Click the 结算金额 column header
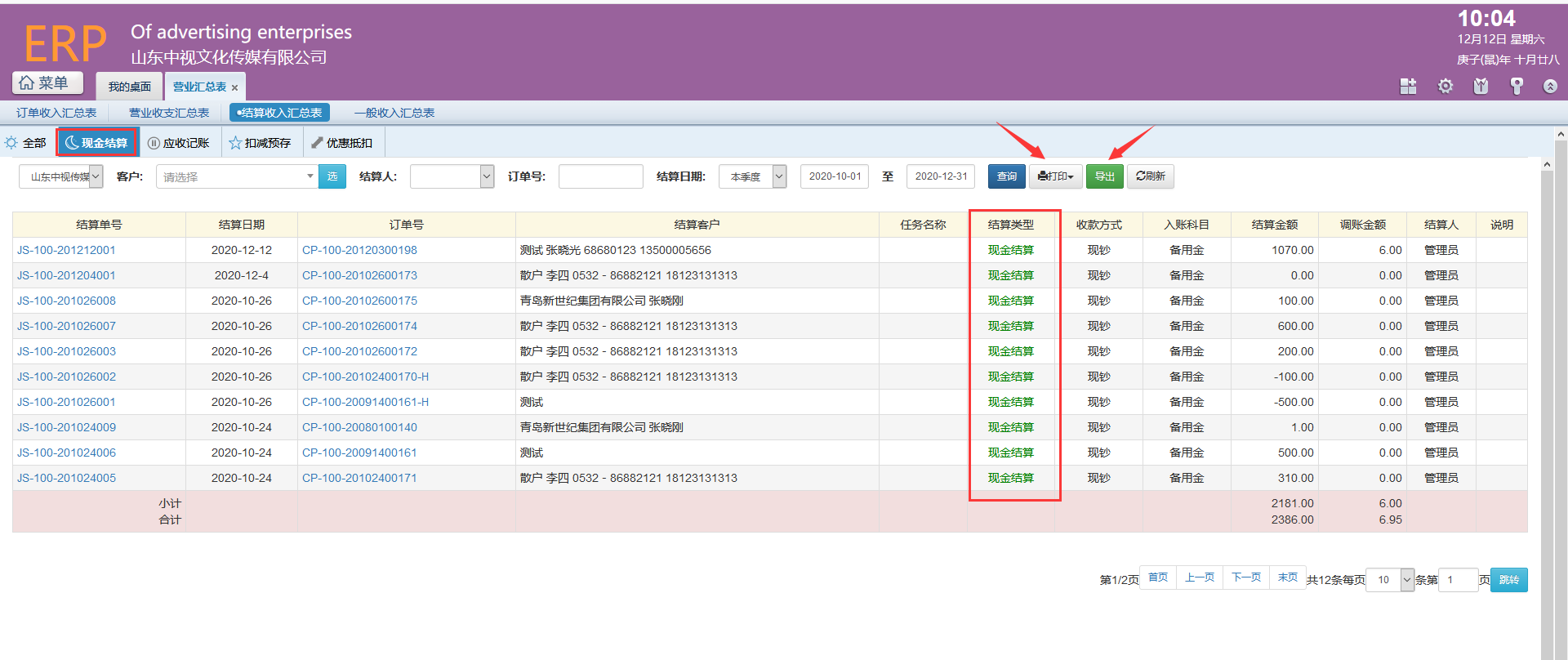1568x660 pixels. [1274, 225]
